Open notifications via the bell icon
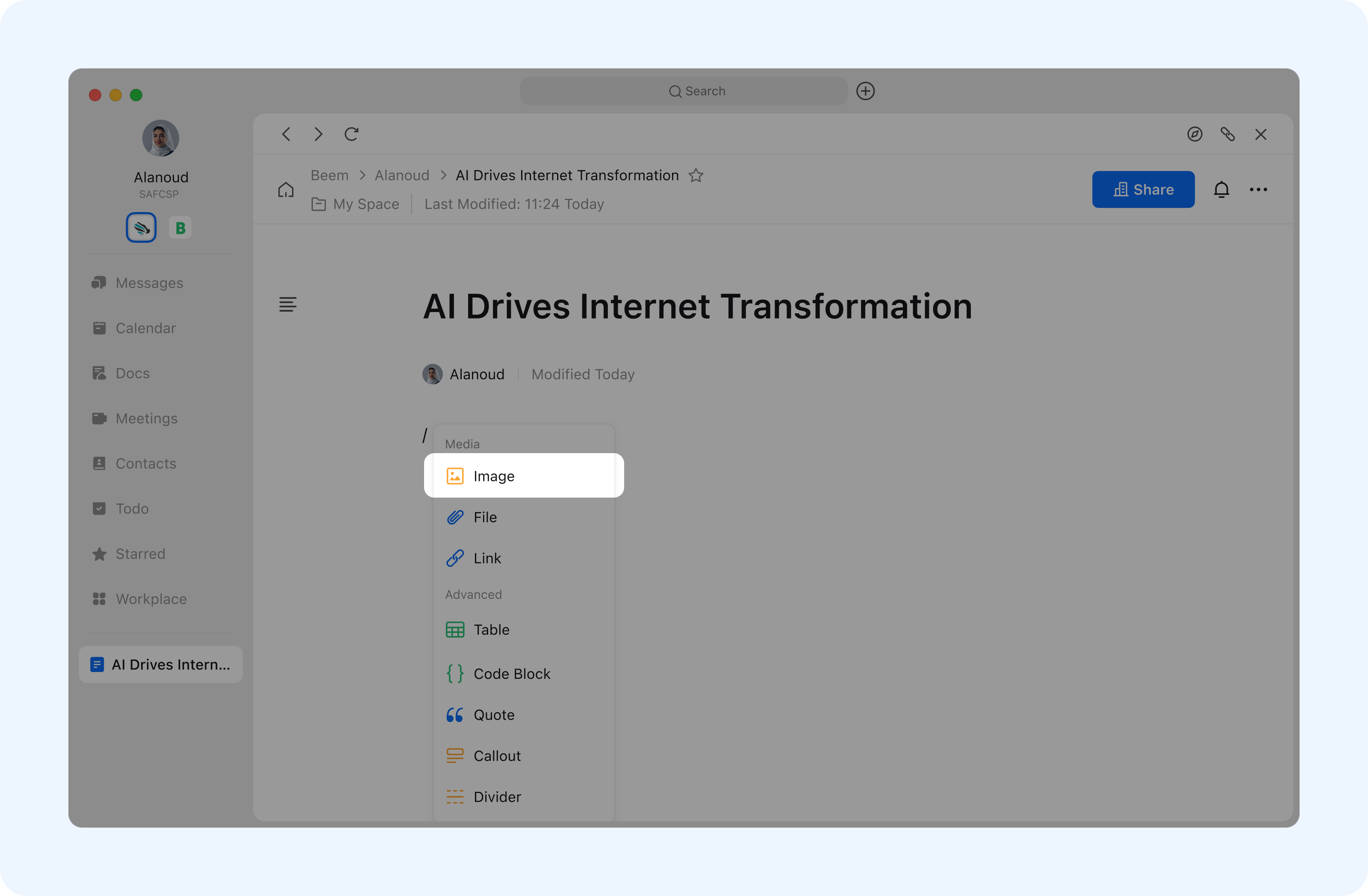This screenshot has height=896, width=1368. coord(1221,190)
